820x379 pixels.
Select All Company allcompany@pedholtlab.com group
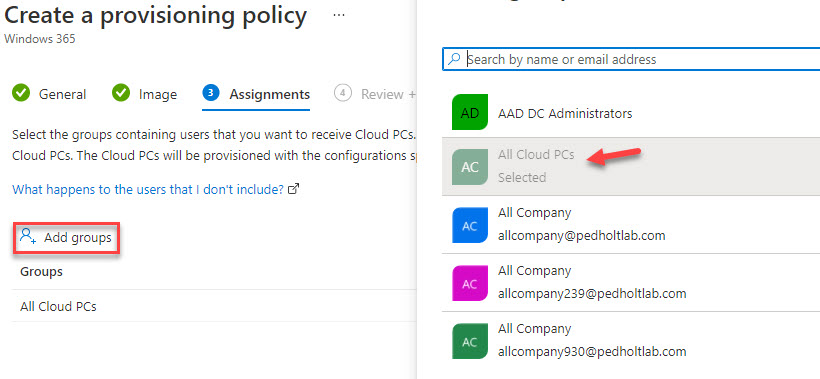[x=631, y=224]
